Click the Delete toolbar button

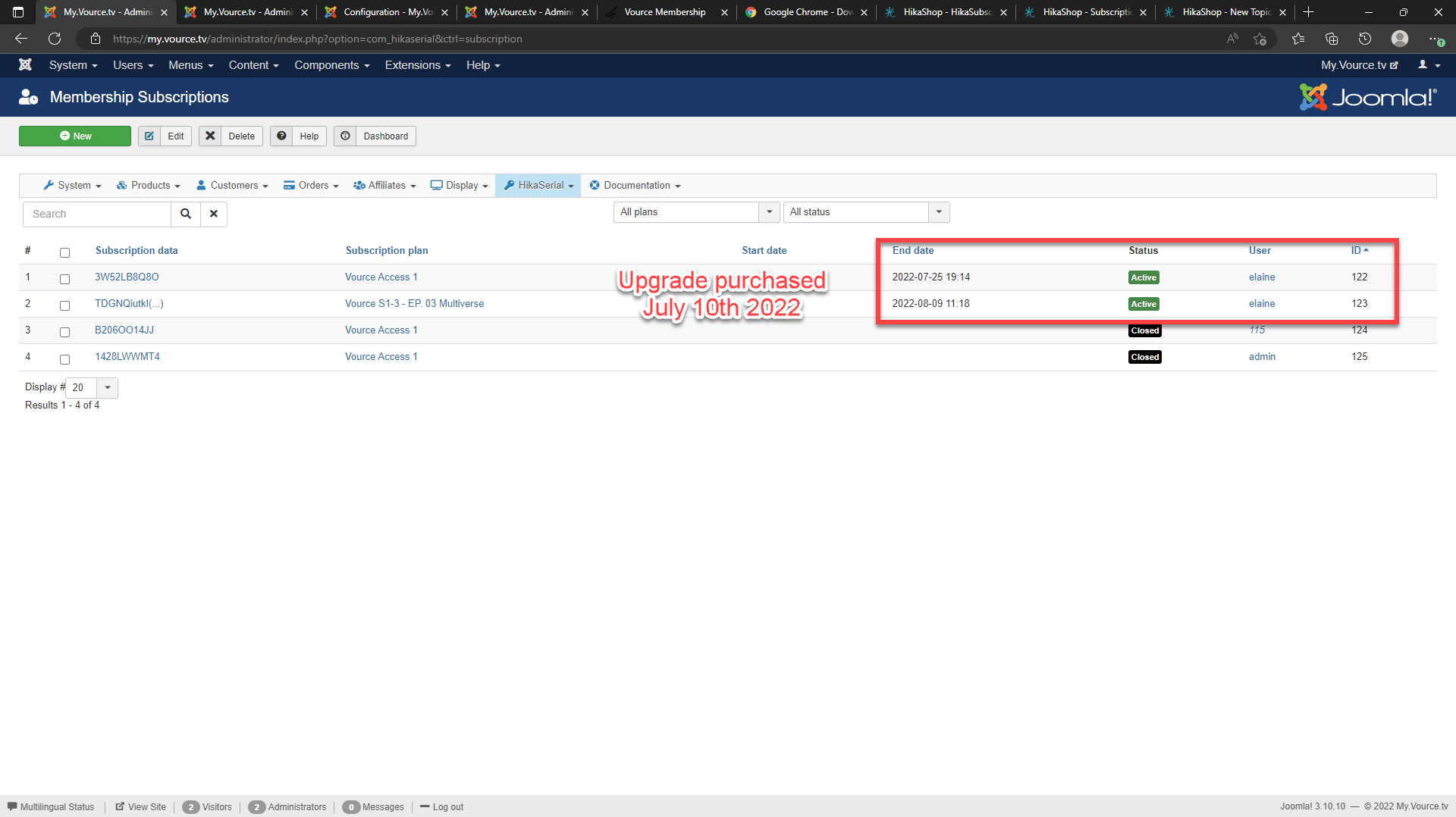pos(231,136)
